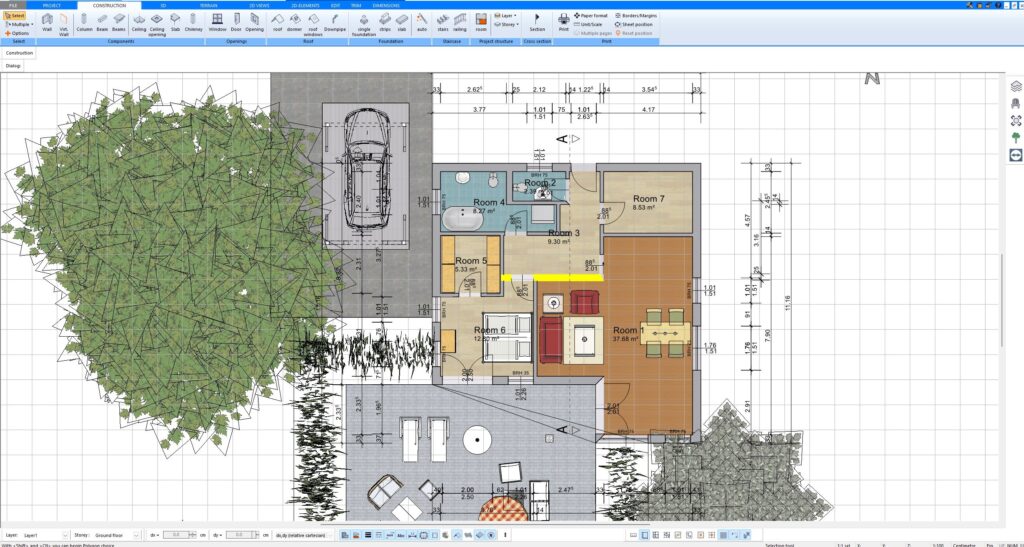Insert a Window from Openings group
The width and height of the screenshot is (1024, 547).
(x=217, y=22)
